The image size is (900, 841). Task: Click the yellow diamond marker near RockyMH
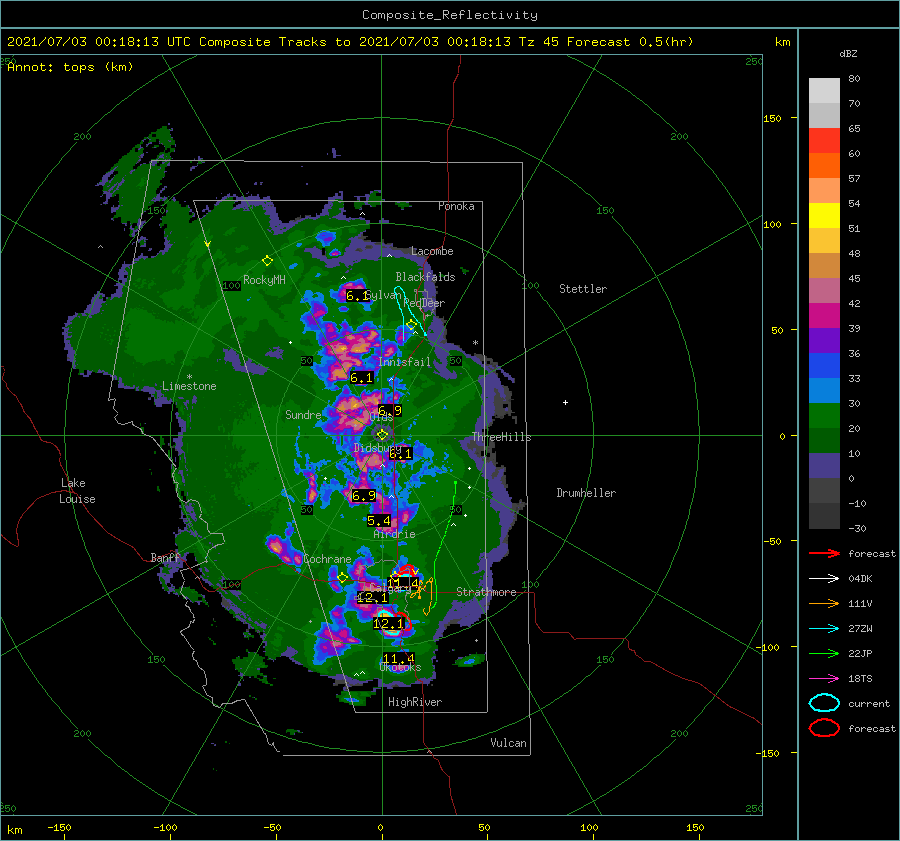pyautogui.click(x=267, y=261)
